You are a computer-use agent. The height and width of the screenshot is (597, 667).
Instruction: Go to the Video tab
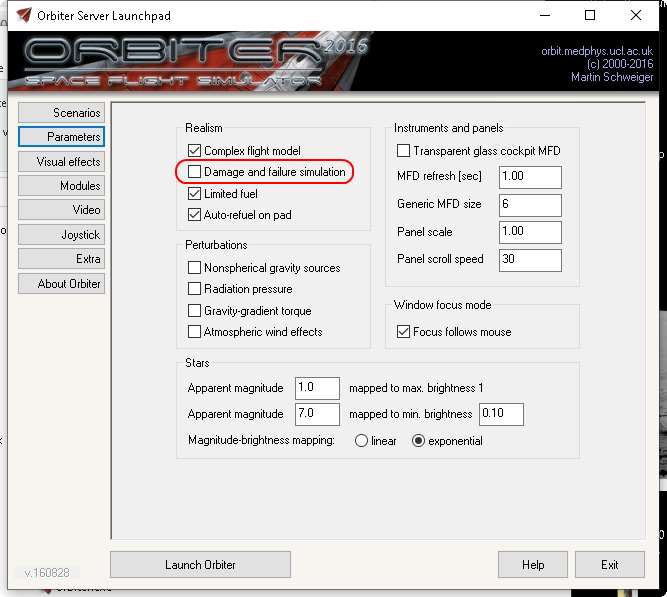[61, 210]
